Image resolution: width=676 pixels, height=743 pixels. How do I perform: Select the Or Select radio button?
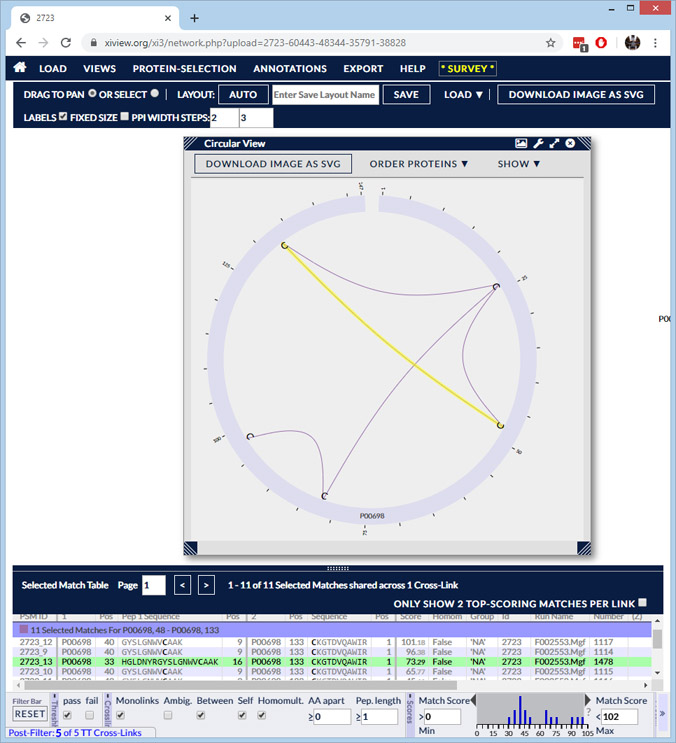point(154,93)
